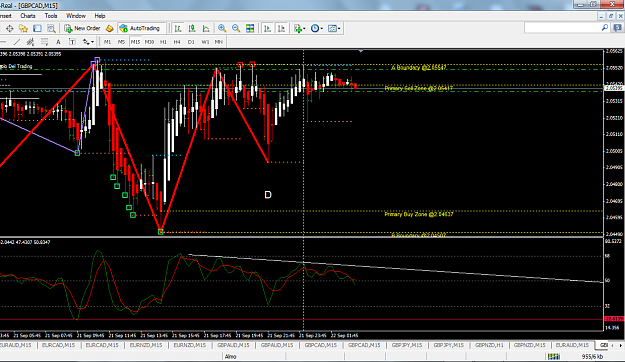The image size is (625, 362).
Task: Open the Tools menu
Action: tap(51, 16)
